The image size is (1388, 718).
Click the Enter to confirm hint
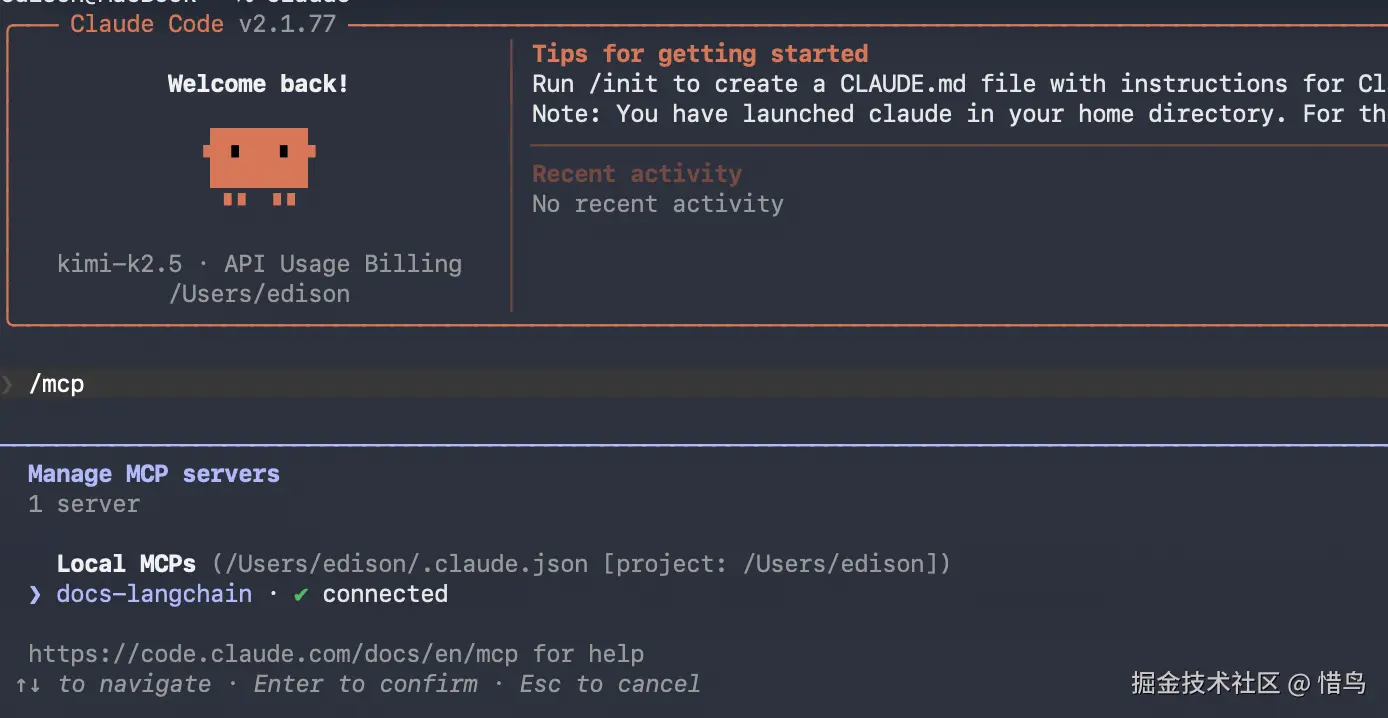[x=366, y=684]
